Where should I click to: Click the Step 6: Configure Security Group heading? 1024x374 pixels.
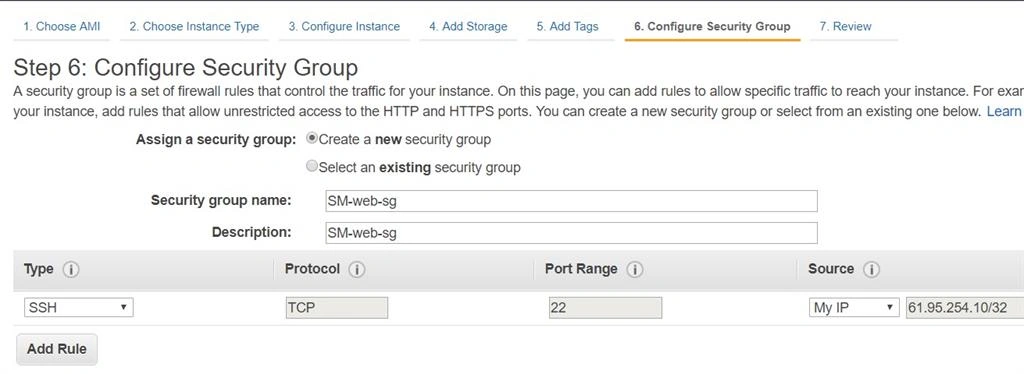(x=185, y=69)
